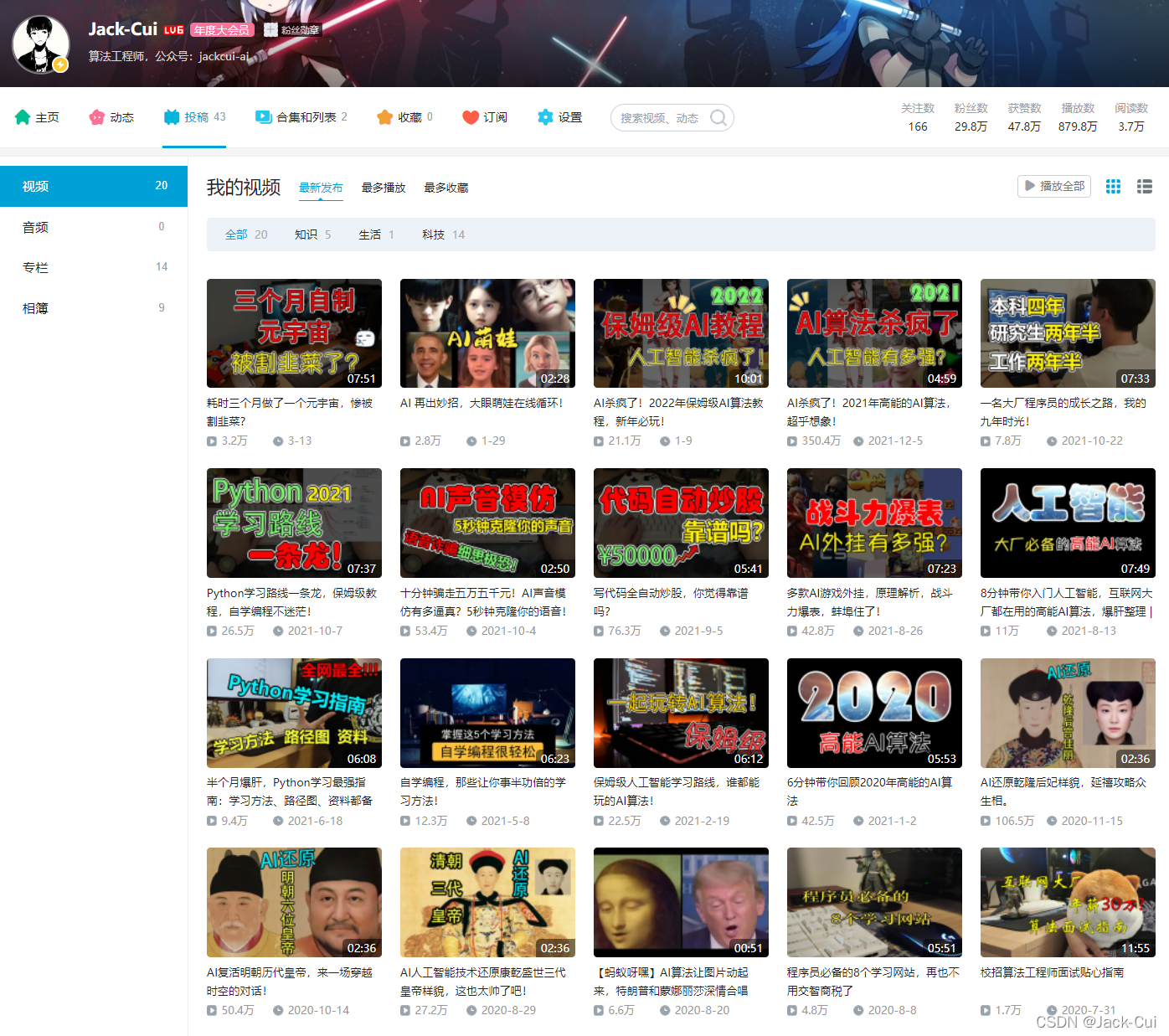Viewport: 1169px width, 1036px height.
Task: Click the 订阅 heart icon
Action: tap(471, 117)
